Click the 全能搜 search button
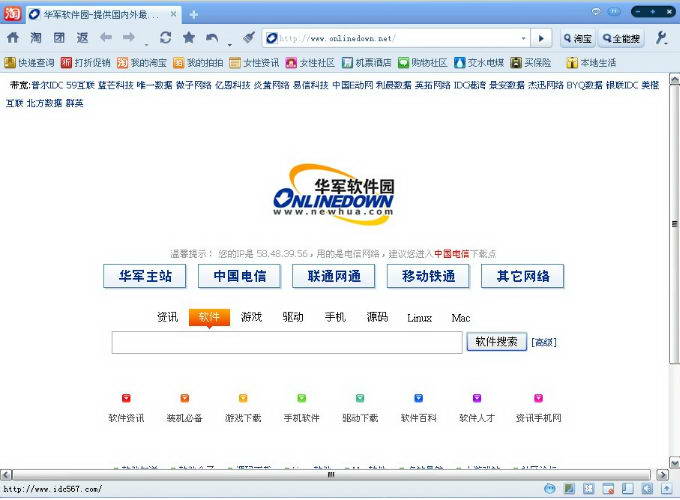This screenshot has width=680, height=500. pos(621,39)
